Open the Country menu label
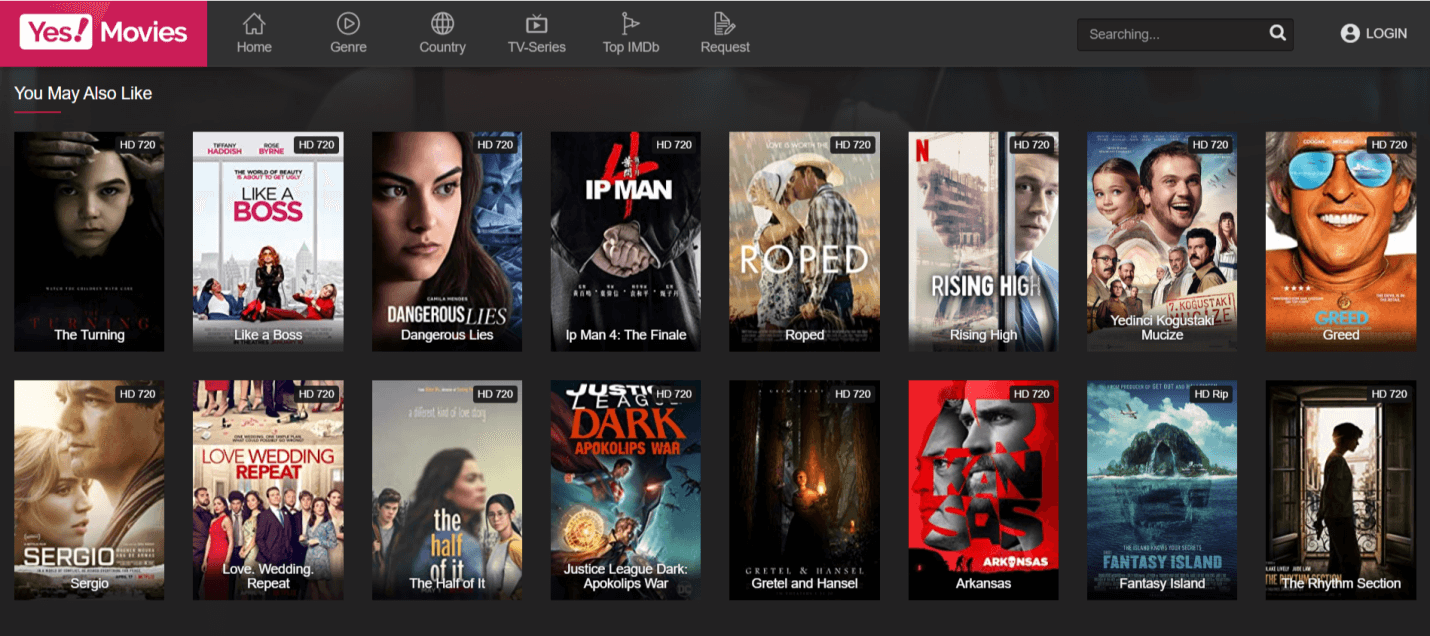This screenshot has height=636, width=1430. [442, 47]
